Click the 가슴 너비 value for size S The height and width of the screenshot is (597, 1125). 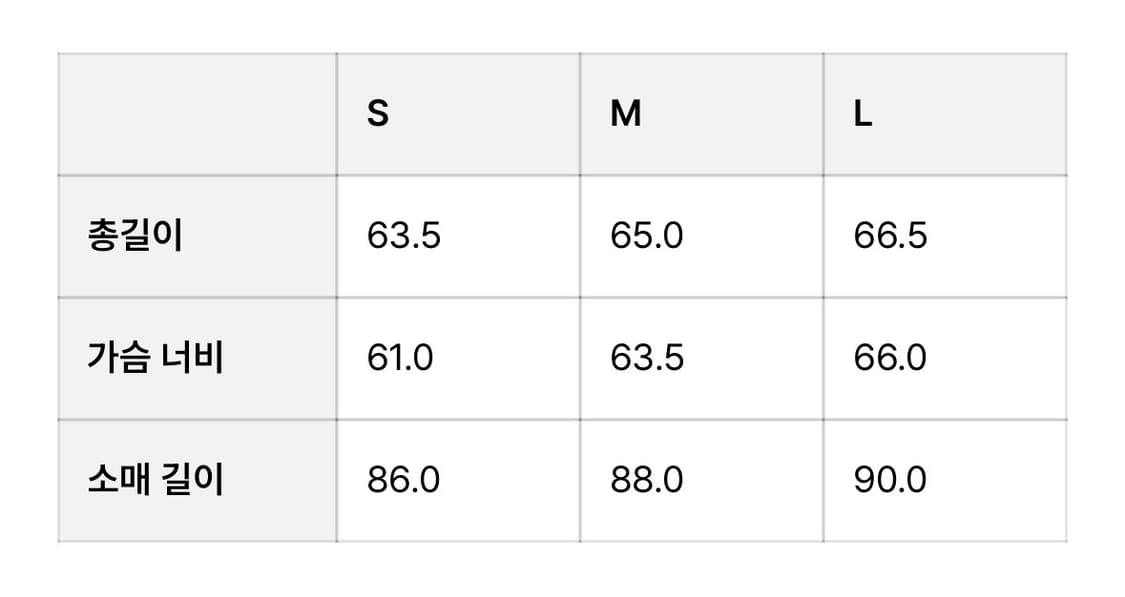point(400,358)
